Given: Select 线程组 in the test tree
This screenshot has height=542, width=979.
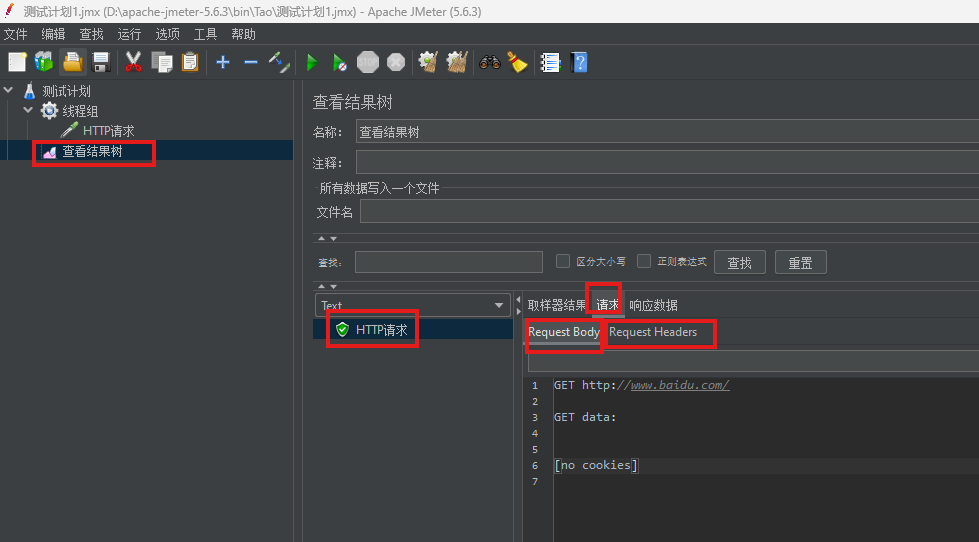Looking at the screenshot, I should point(80,111).
